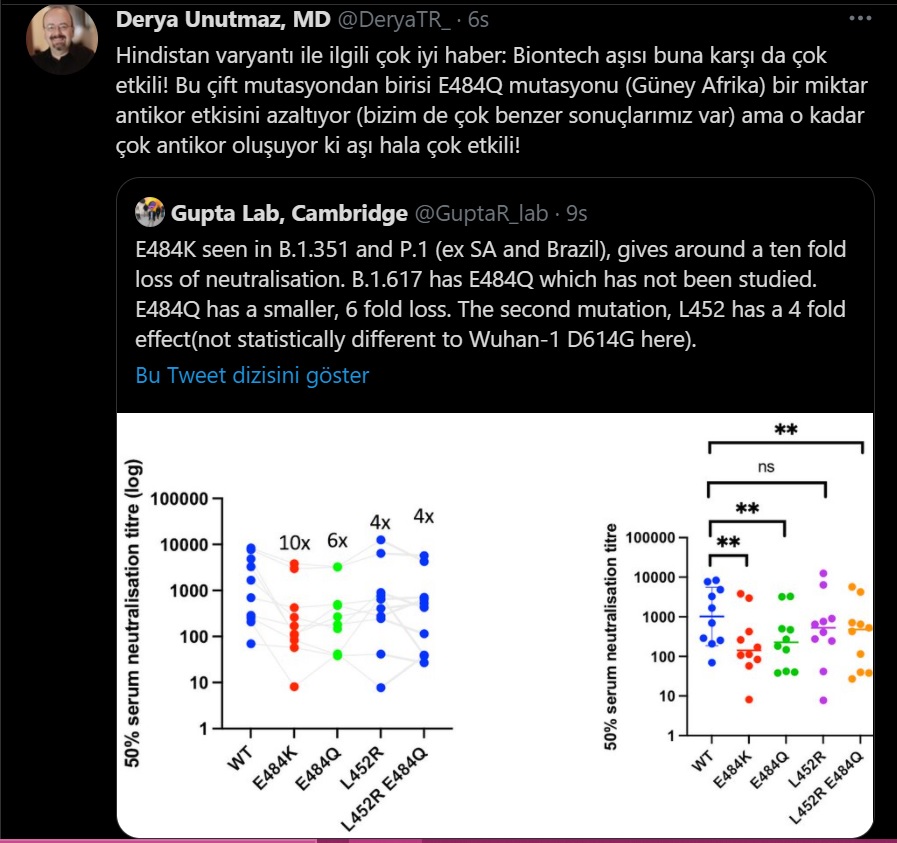The width and height of the screenshot is (897, 843).
Task: Open the @DeryaTR_ handle
Action: tap(394, 19)
